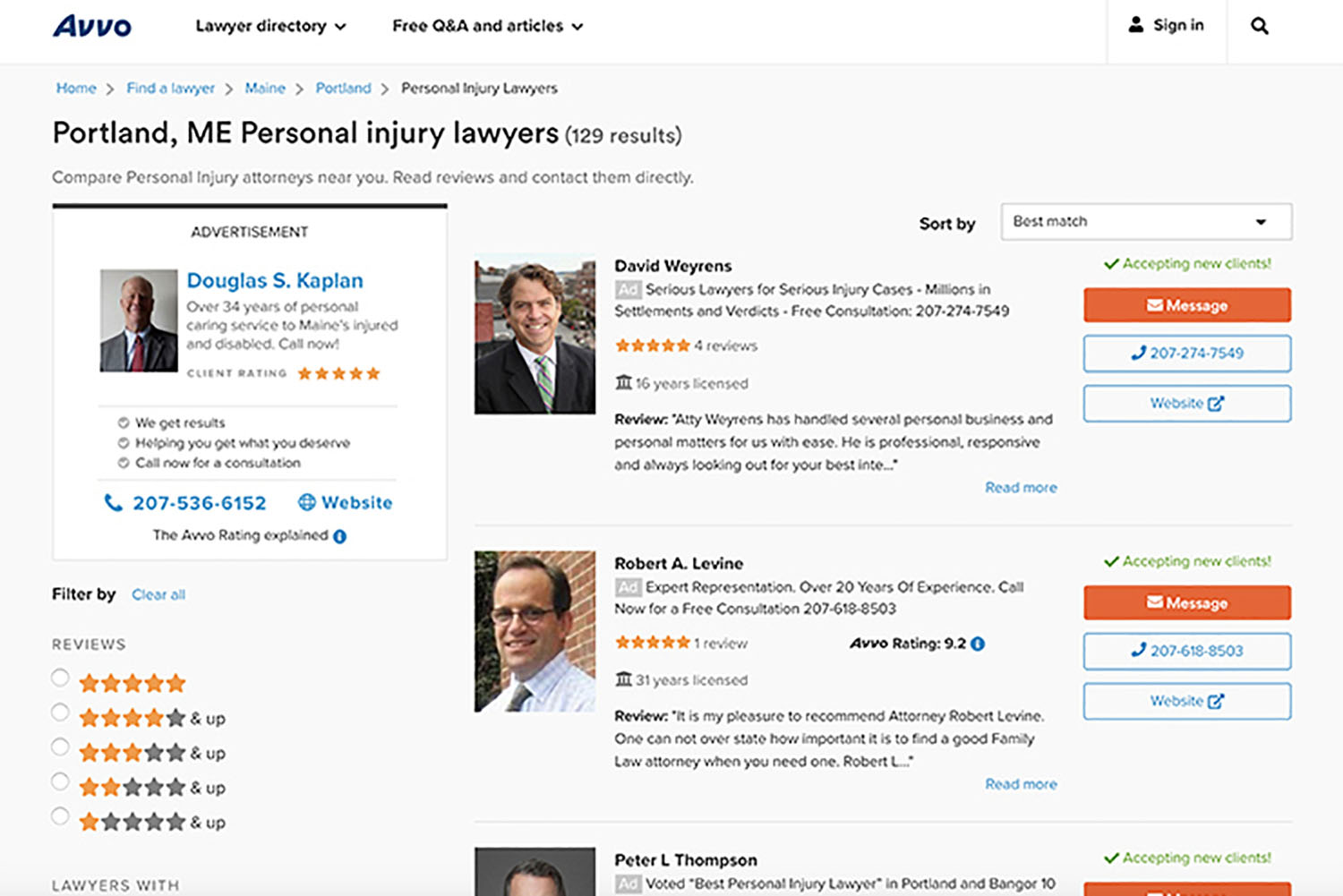Viewport: 1343px width, 896px height.
Task: Click the info icon after The Avvo Rating explained
Action: (x=339, y=535)
